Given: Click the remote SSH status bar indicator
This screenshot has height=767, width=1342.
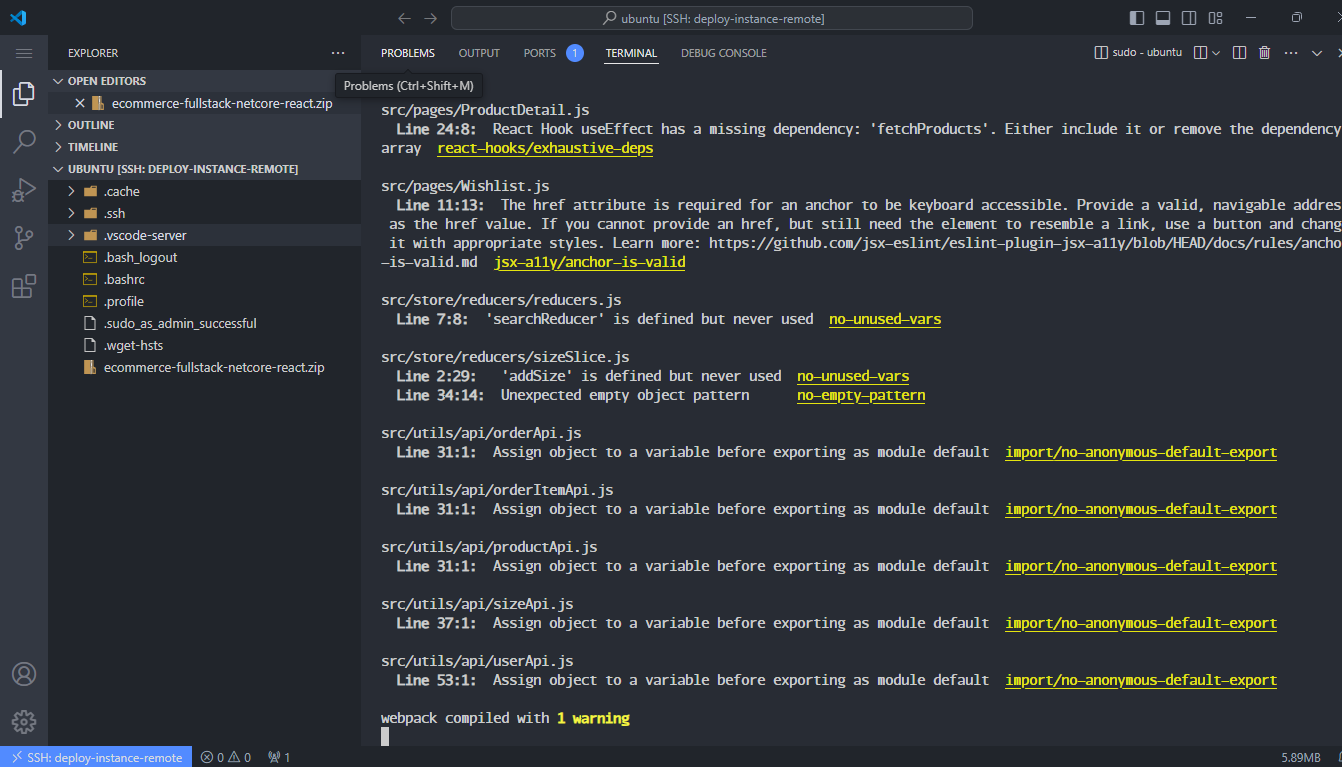Looking at the screenshot, I should [x=97, y=757].
